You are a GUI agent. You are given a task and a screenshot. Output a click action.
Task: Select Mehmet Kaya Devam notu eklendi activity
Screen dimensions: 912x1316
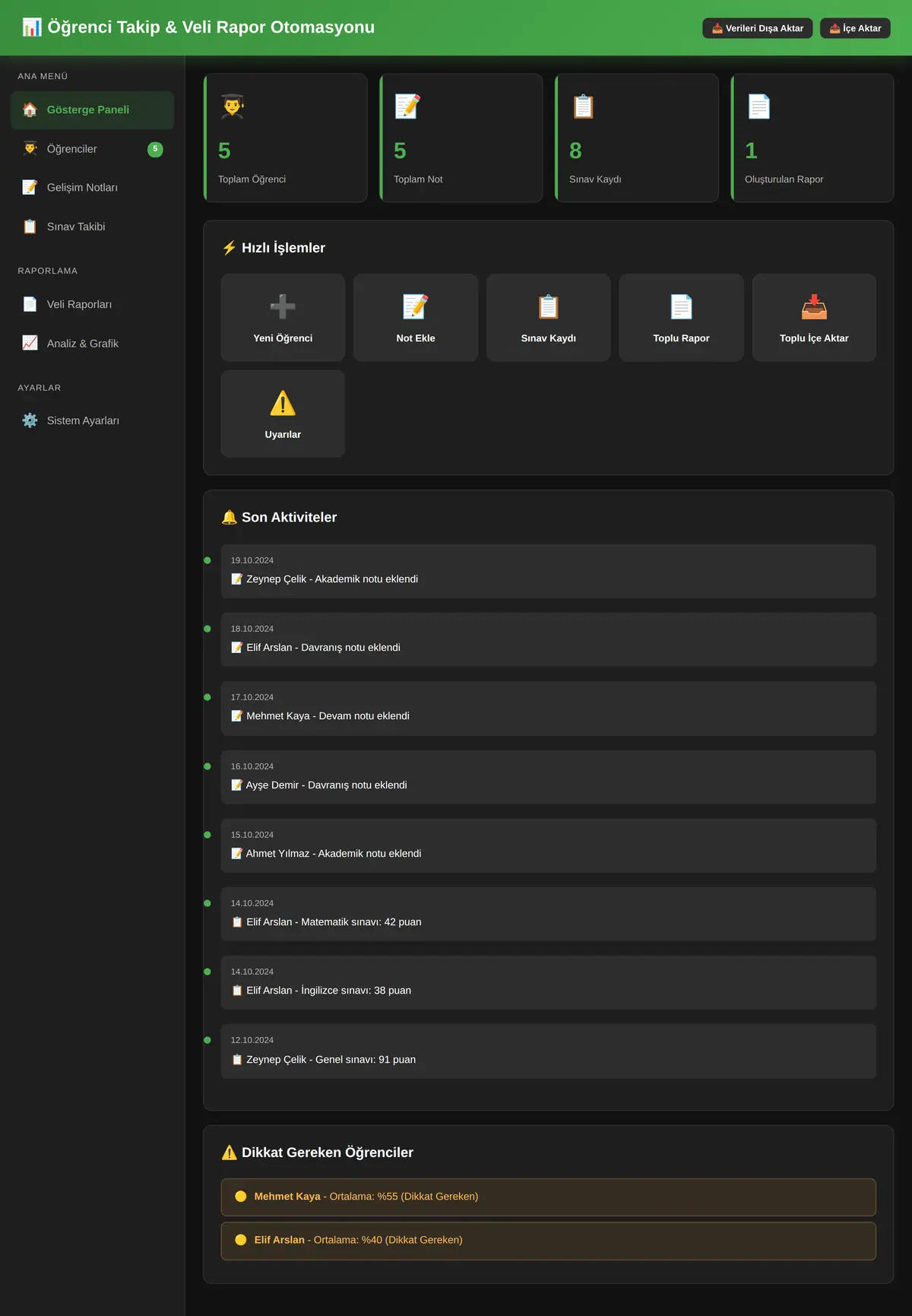point(549,709)
